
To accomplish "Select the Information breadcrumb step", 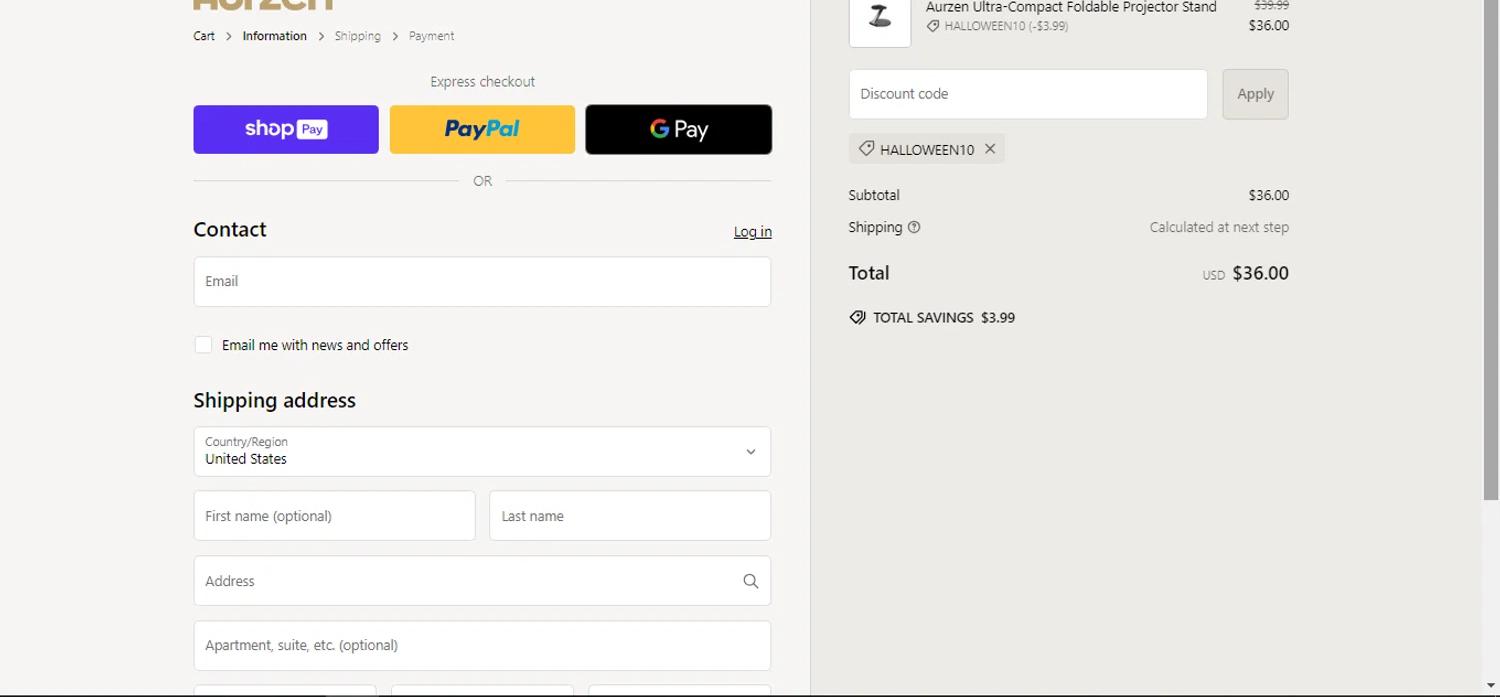I will pos(274,36).
